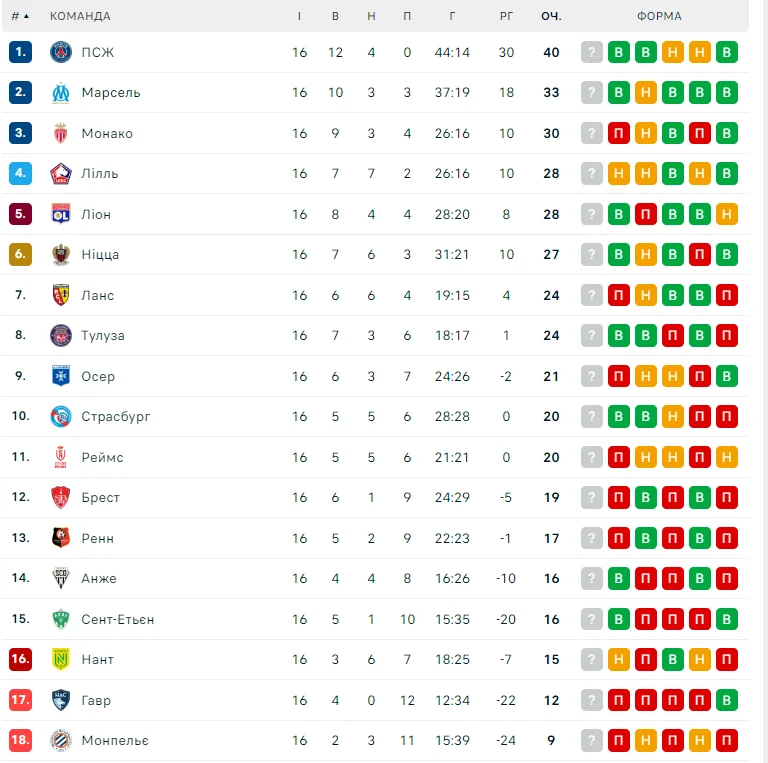This screenshot has width=768, height=763.
Task: Click the Nice club crest
Action: [x=61, y=254]
